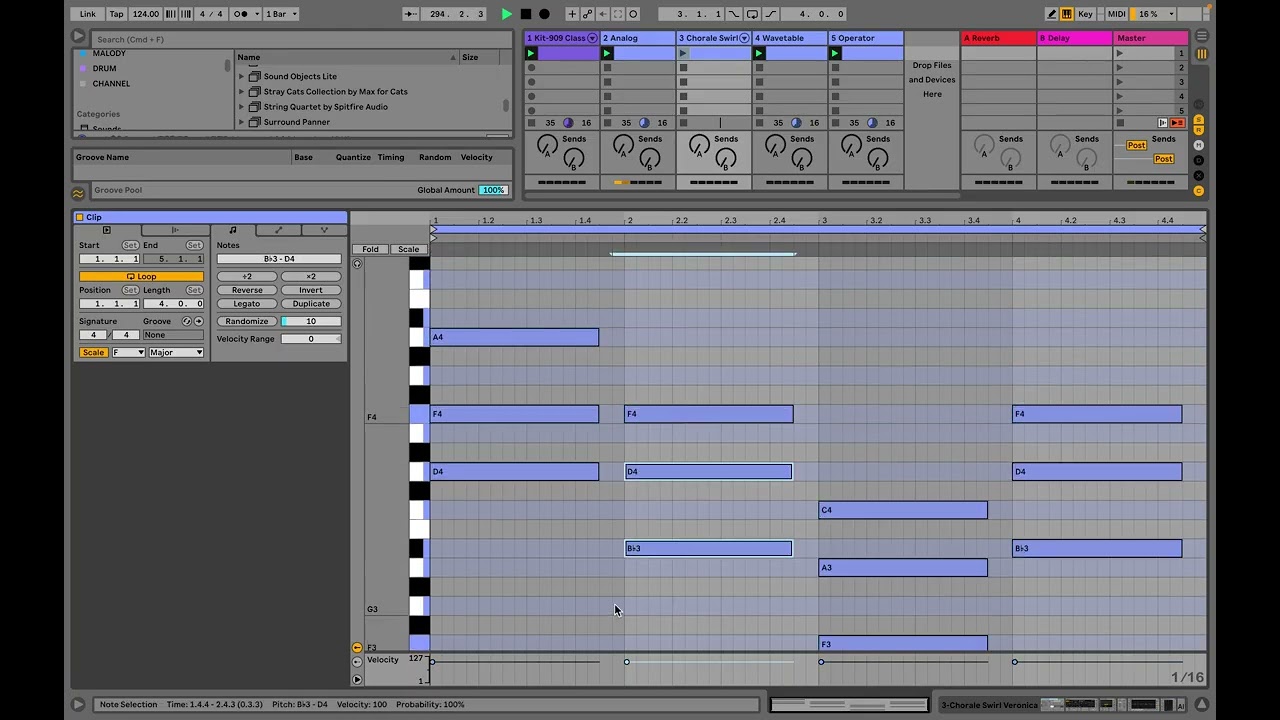Toggle the headphone MIDI editor preview icon
This screenshot has height=720, width=1280.
click(x=357, y=264)
